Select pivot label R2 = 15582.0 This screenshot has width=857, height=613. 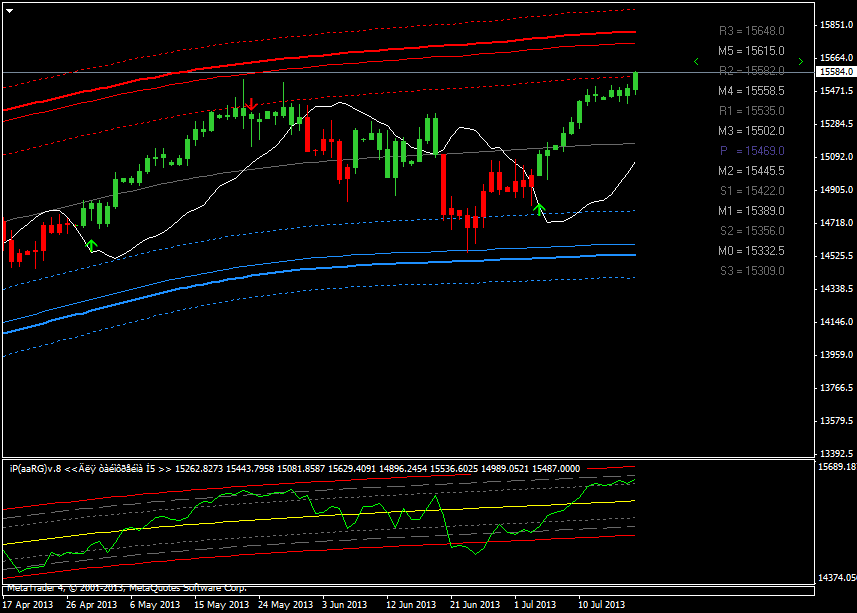(x=752, y=71)
